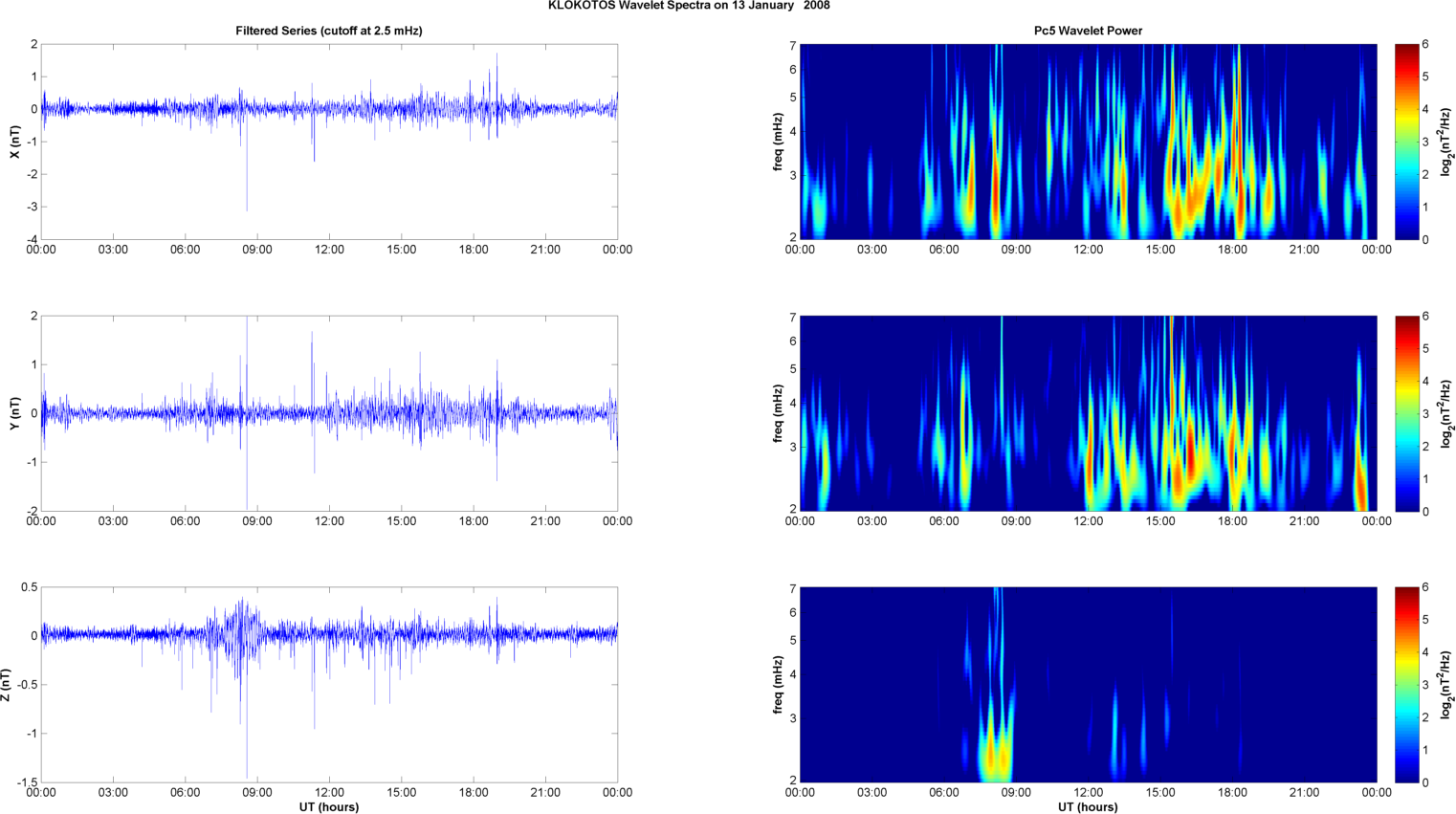This screenshot has width=1456, height=814.
Task: Select the 'Y (nT)' axis label
Action: (14, 413)
